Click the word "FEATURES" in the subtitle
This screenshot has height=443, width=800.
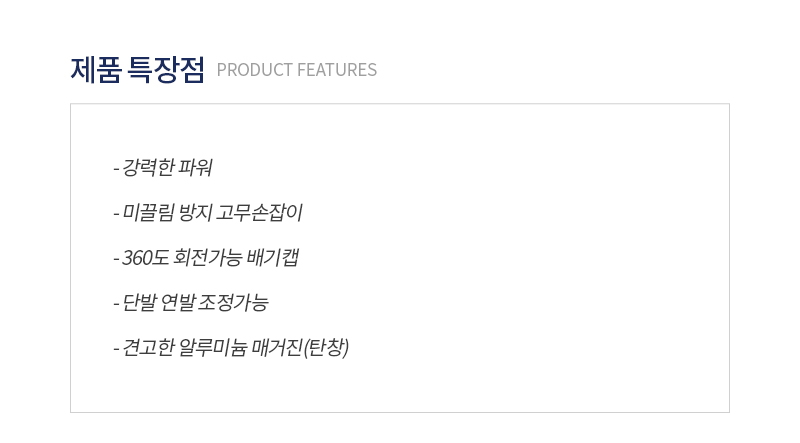tap(337, 70)
